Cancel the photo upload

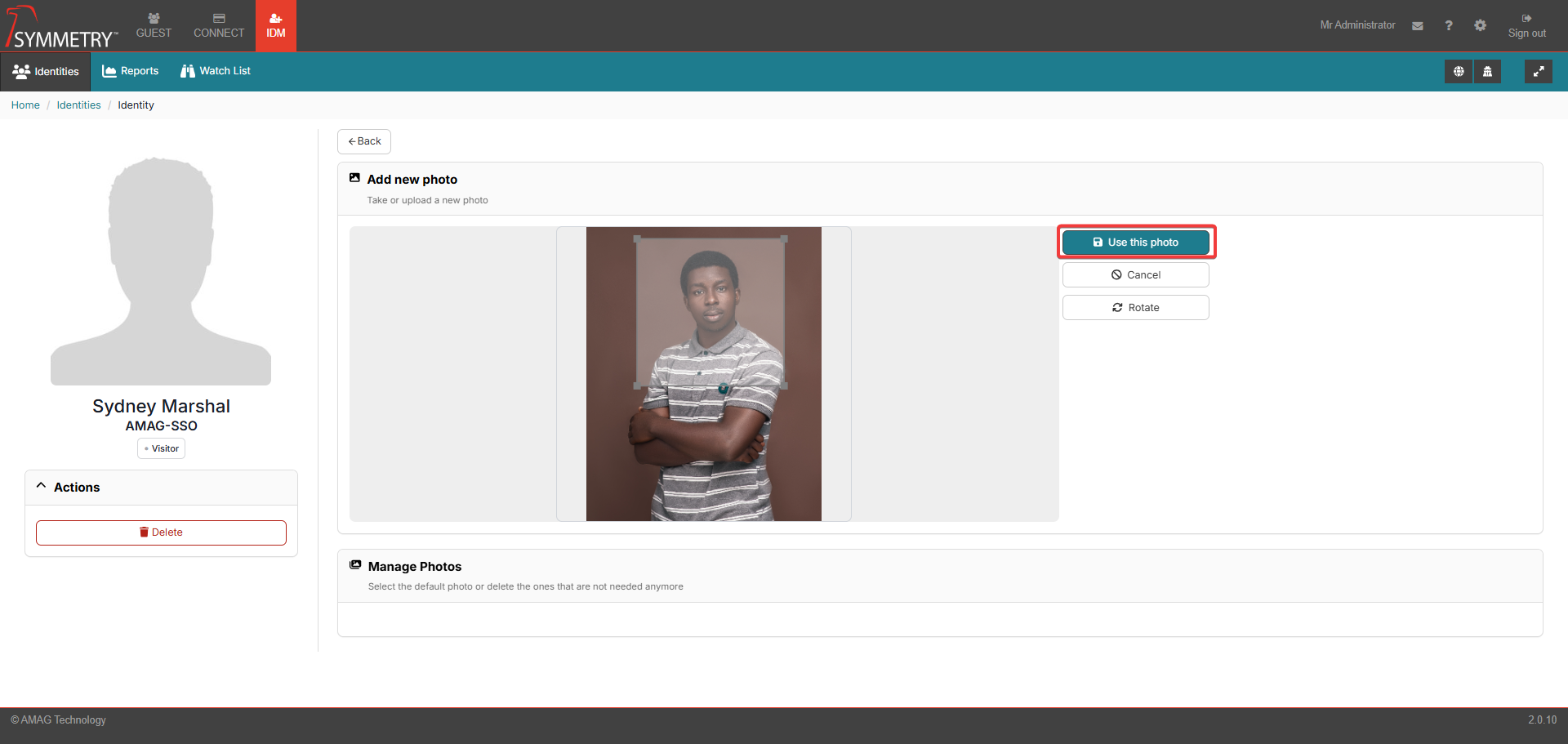point(1135,275)
